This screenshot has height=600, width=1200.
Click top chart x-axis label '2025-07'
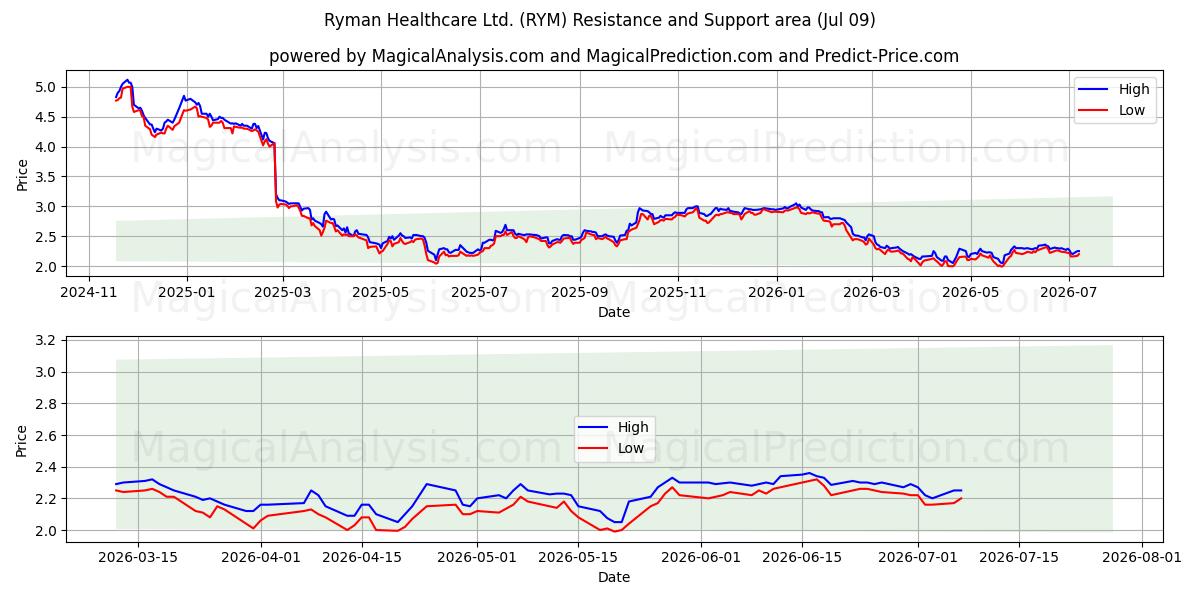(480, 293)
